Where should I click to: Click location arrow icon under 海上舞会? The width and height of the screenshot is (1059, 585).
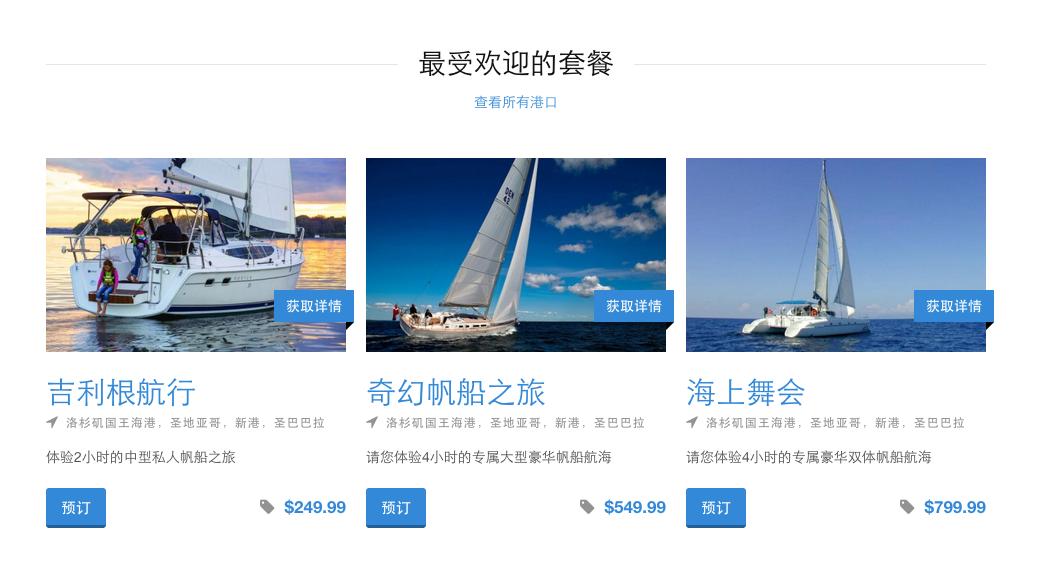coord(692,423)
